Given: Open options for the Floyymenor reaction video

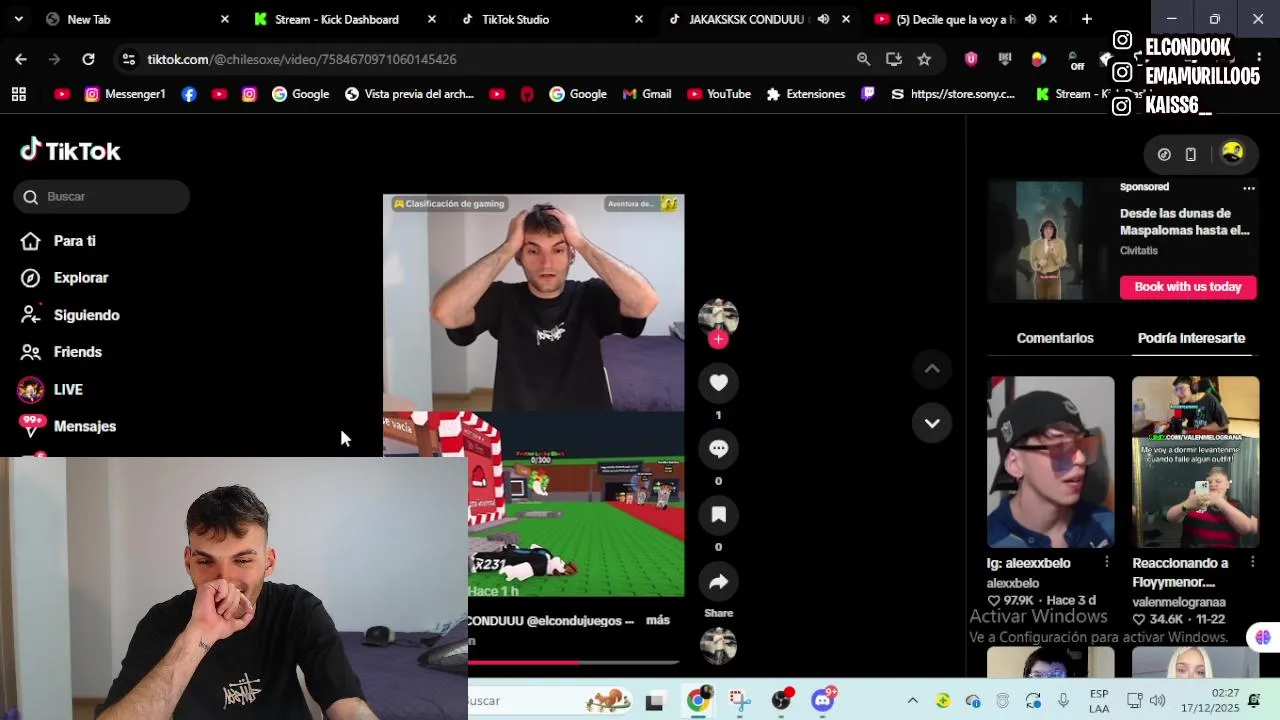Looking at the screenshot, I should [1252, 563].
